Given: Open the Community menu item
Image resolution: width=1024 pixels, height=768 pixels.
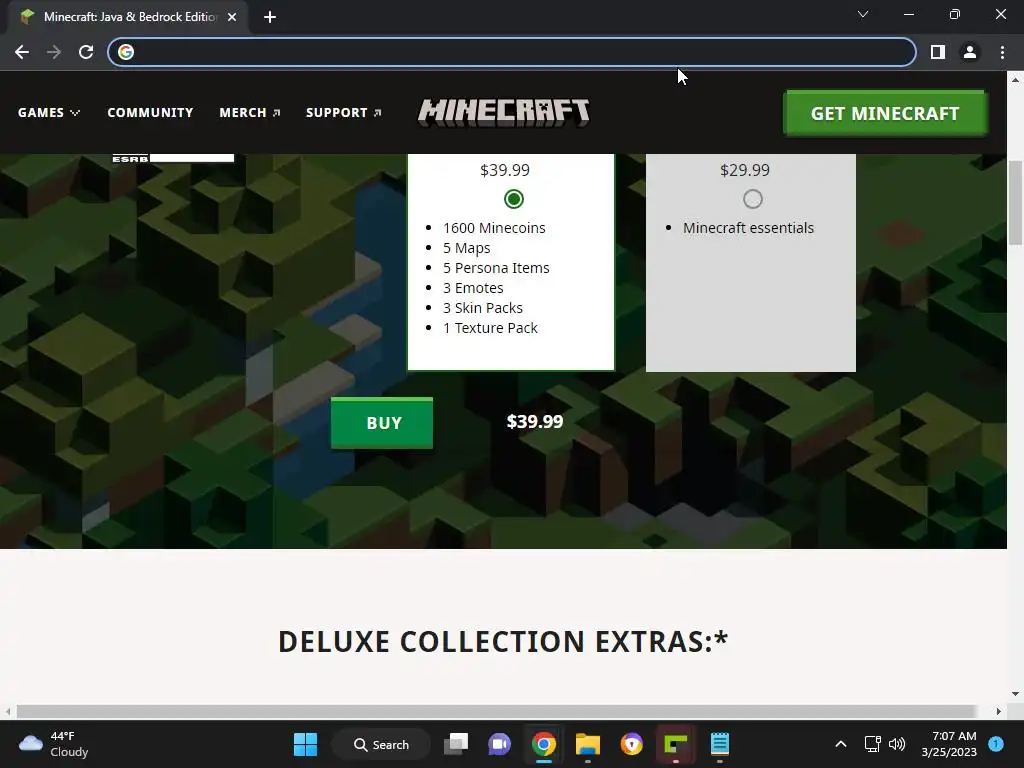Looking at the screenshot, I should point(150,112).
